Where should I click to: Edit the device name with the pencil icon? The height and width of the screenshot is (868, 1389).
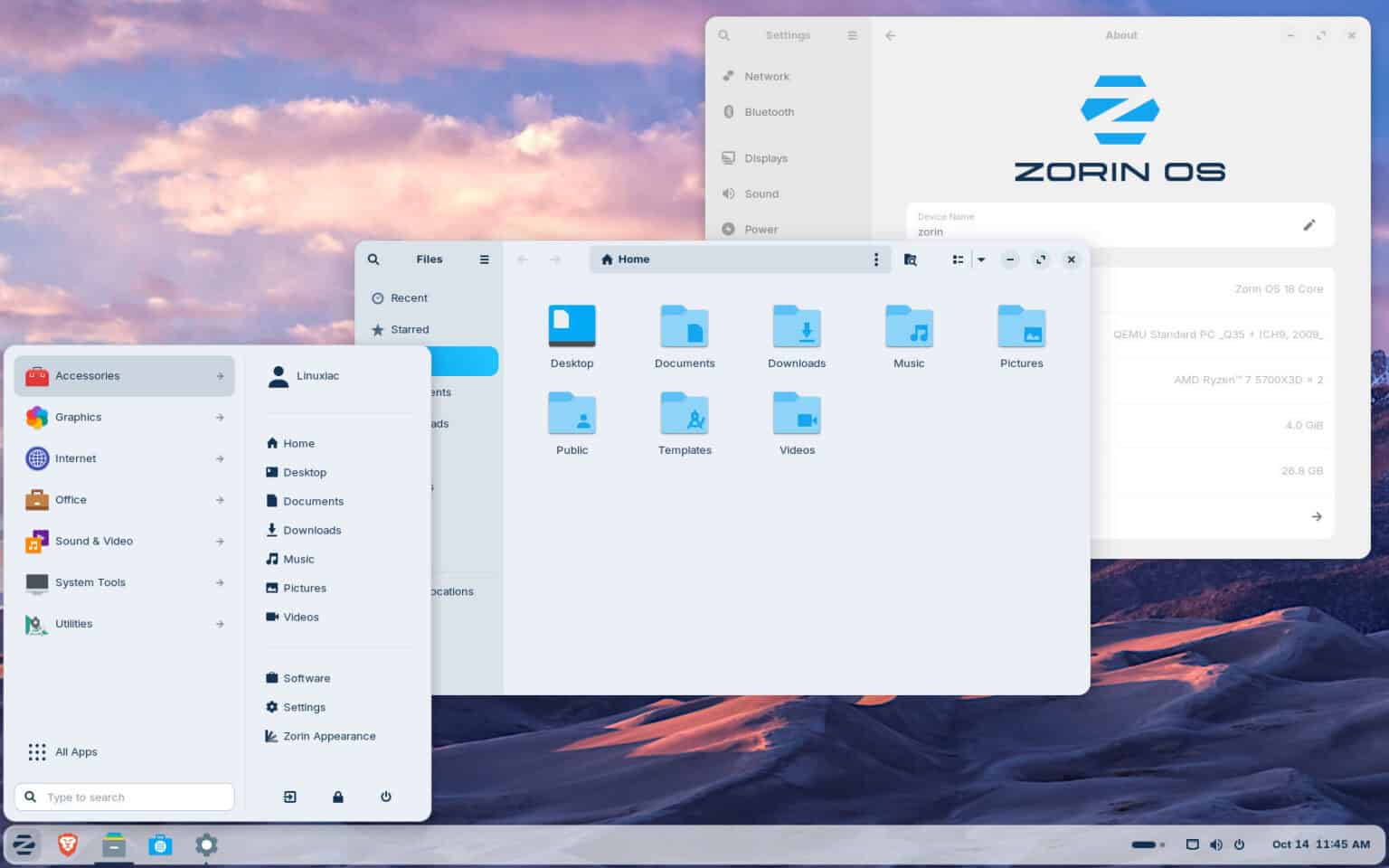pyautogui.click(x=1309, y=225)
